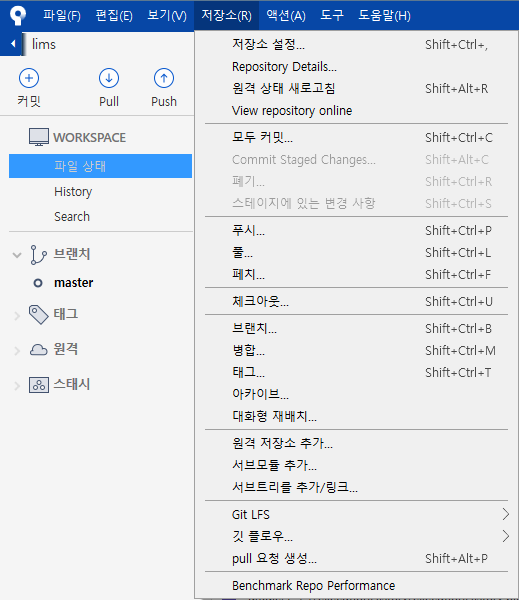This screenshot has width=519, height=600.
Task: Open the 보기(V) menu
Action: (167, 15)
